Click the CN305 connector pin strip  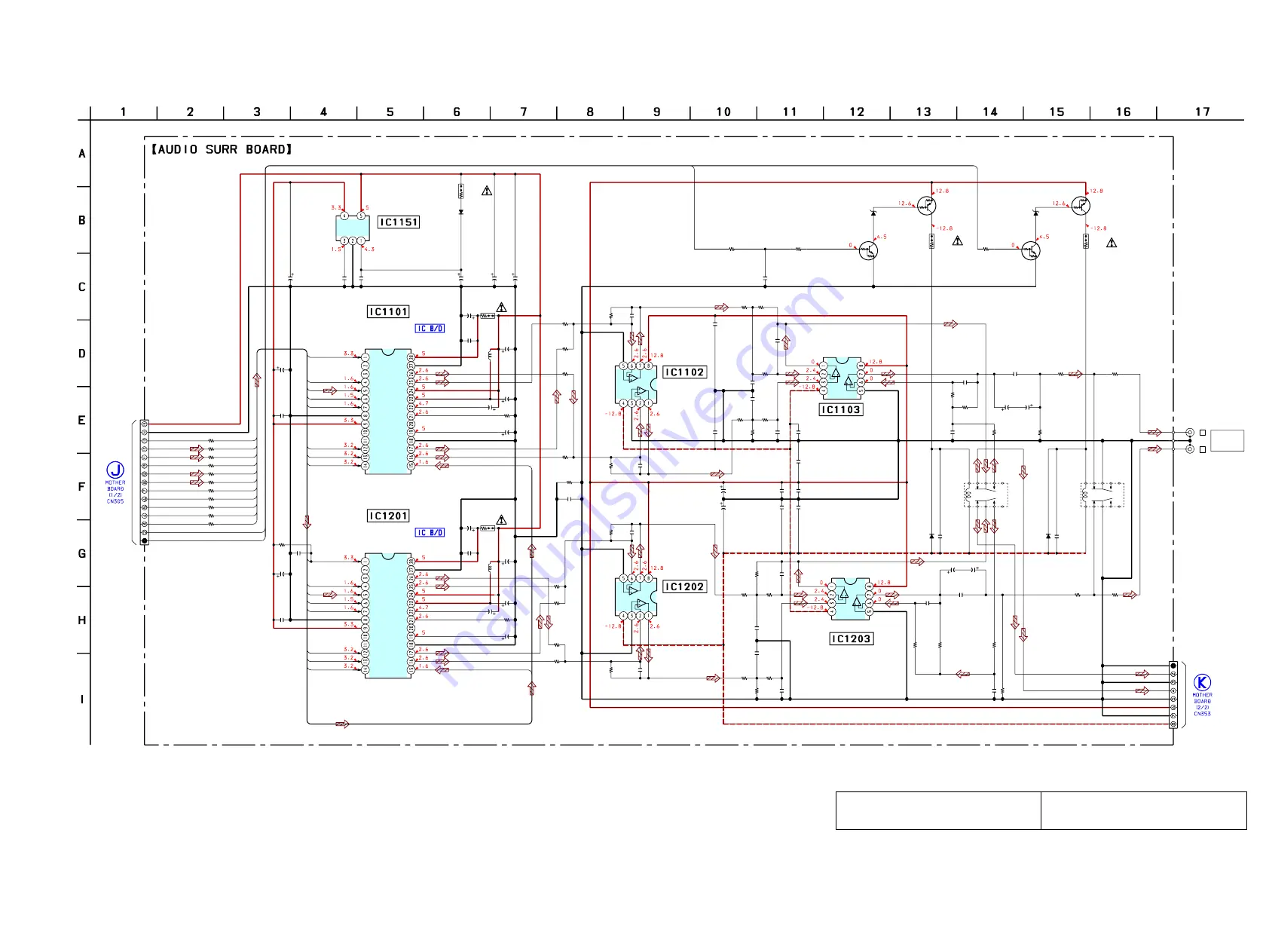[144, 482]
